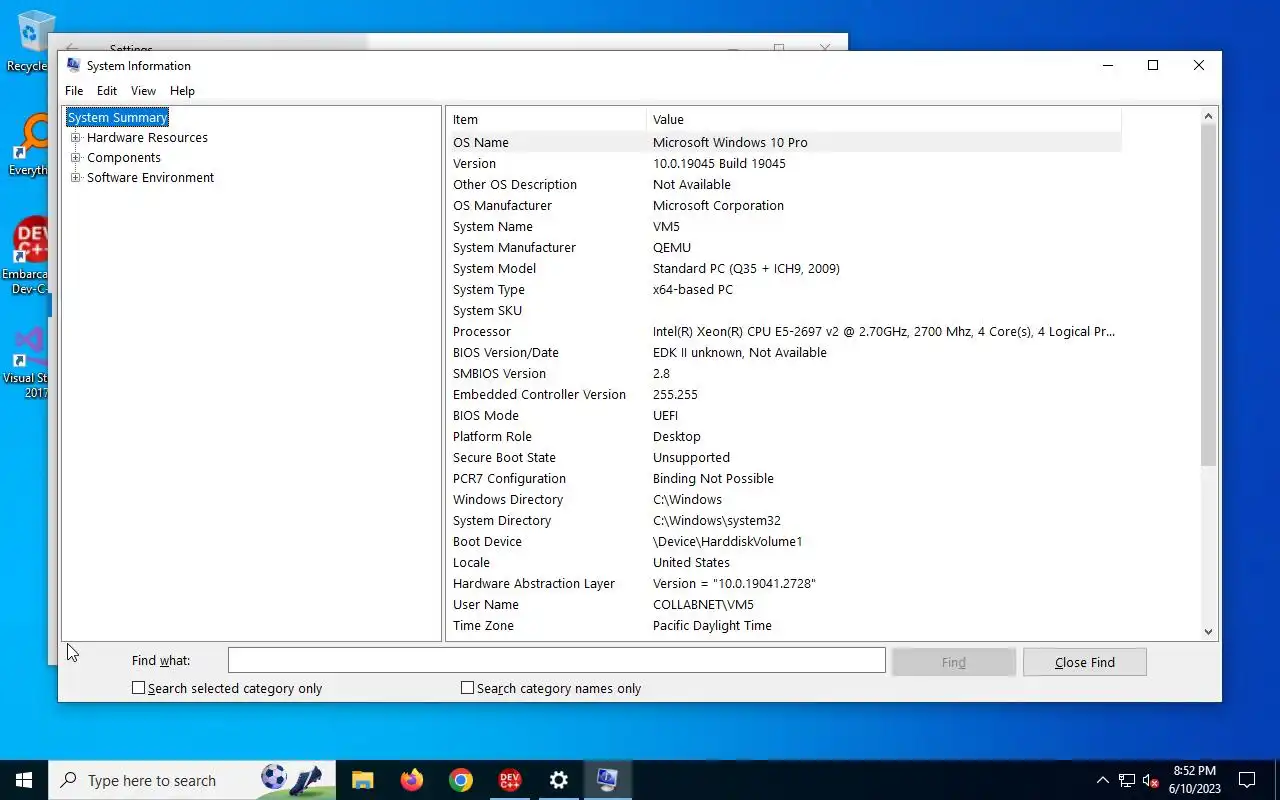This screenshot has width=1280, height=800.
Task: Select the Secure Boot State row
Action: (783, 457)
